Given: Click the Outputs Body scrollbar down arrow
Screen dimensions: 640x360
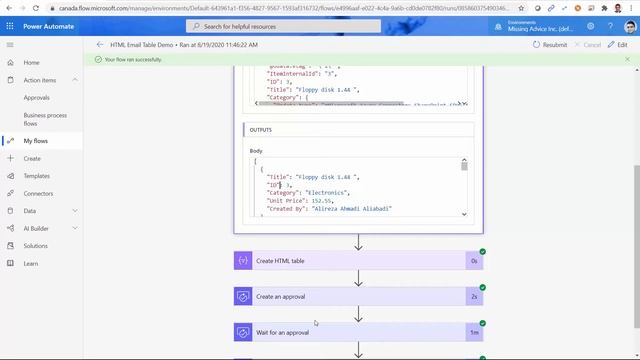Looking at the screenshot, I should click(x=464, y=214).
